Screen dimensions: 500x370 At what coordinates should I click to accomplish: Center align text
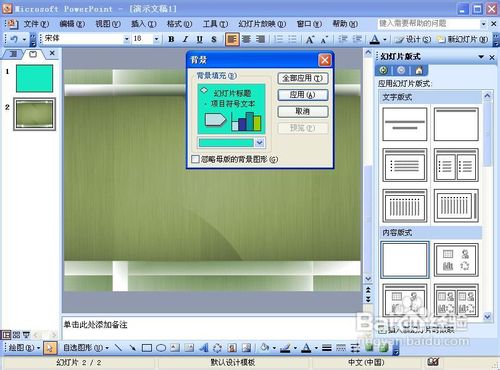point(246,39)
